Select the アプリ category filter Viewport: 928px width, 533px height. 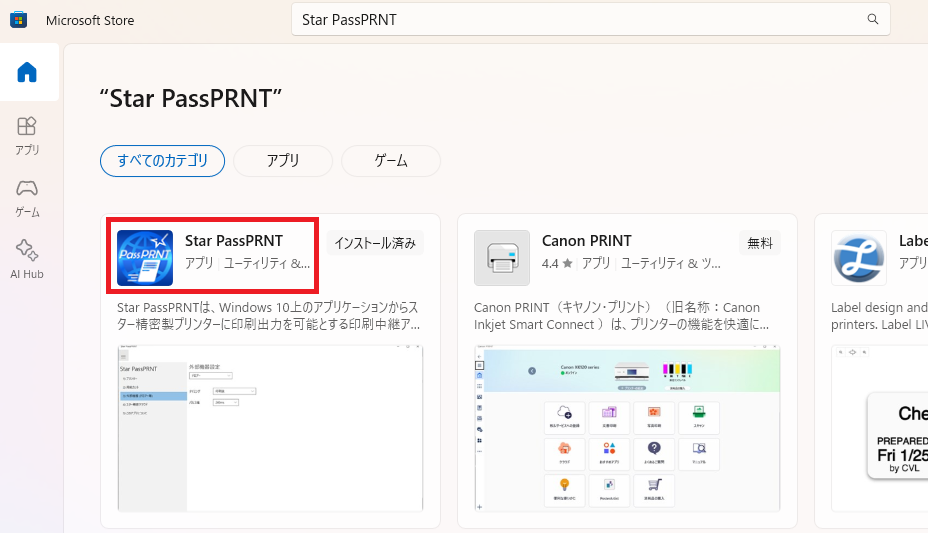283,160
